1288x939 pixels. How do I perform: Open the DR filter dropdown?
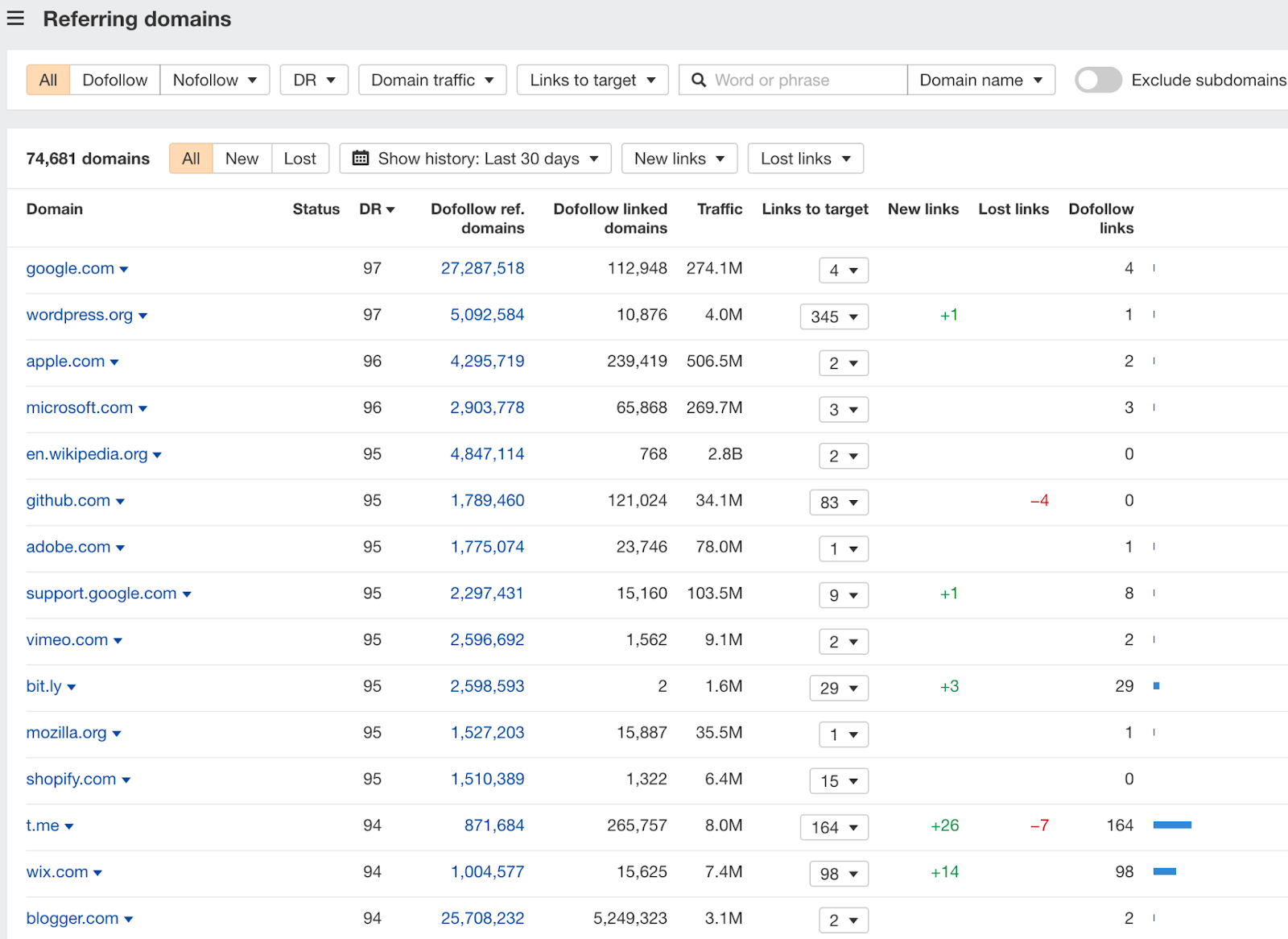coord(314,80)
